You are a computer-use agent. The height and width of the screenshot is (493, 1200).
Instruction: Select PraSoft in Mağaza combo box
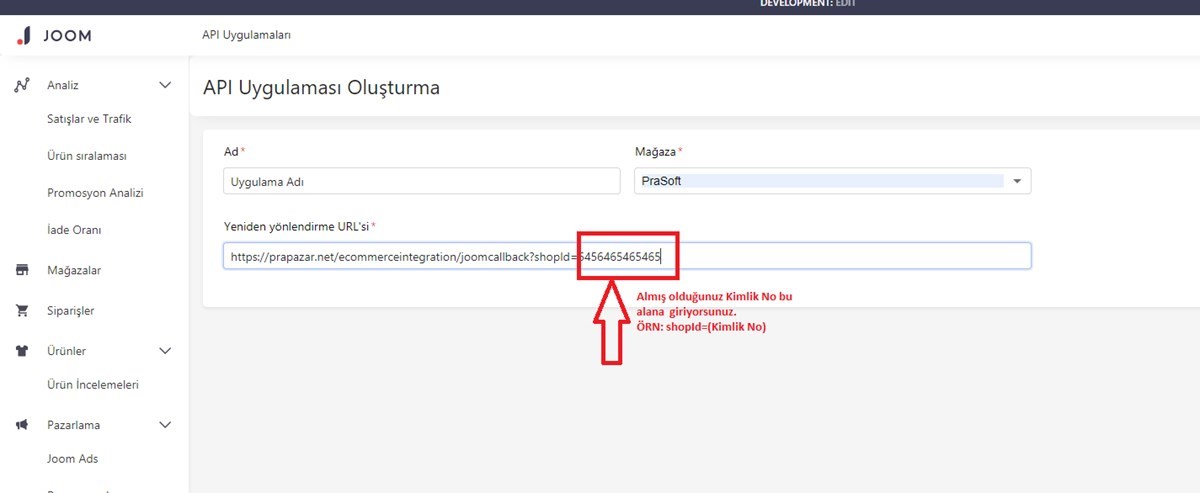tap(832, 181)
